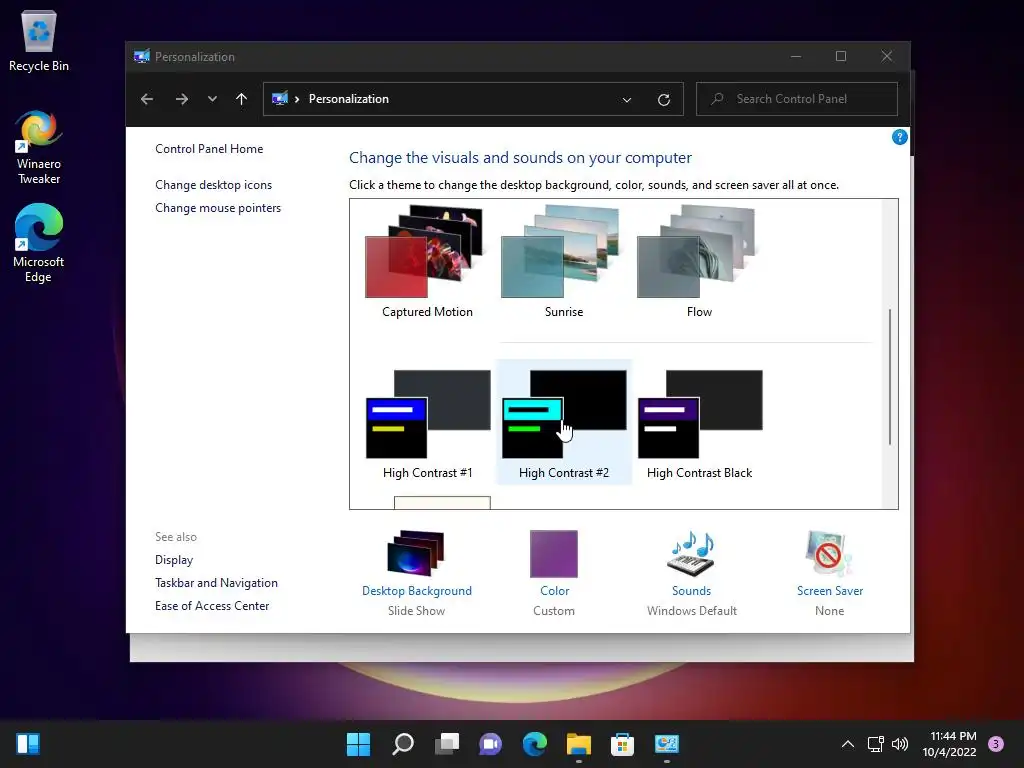Select the Recycle Bin desktop icon
Viewport: 1024px width, 768px height.
point(39,40)
